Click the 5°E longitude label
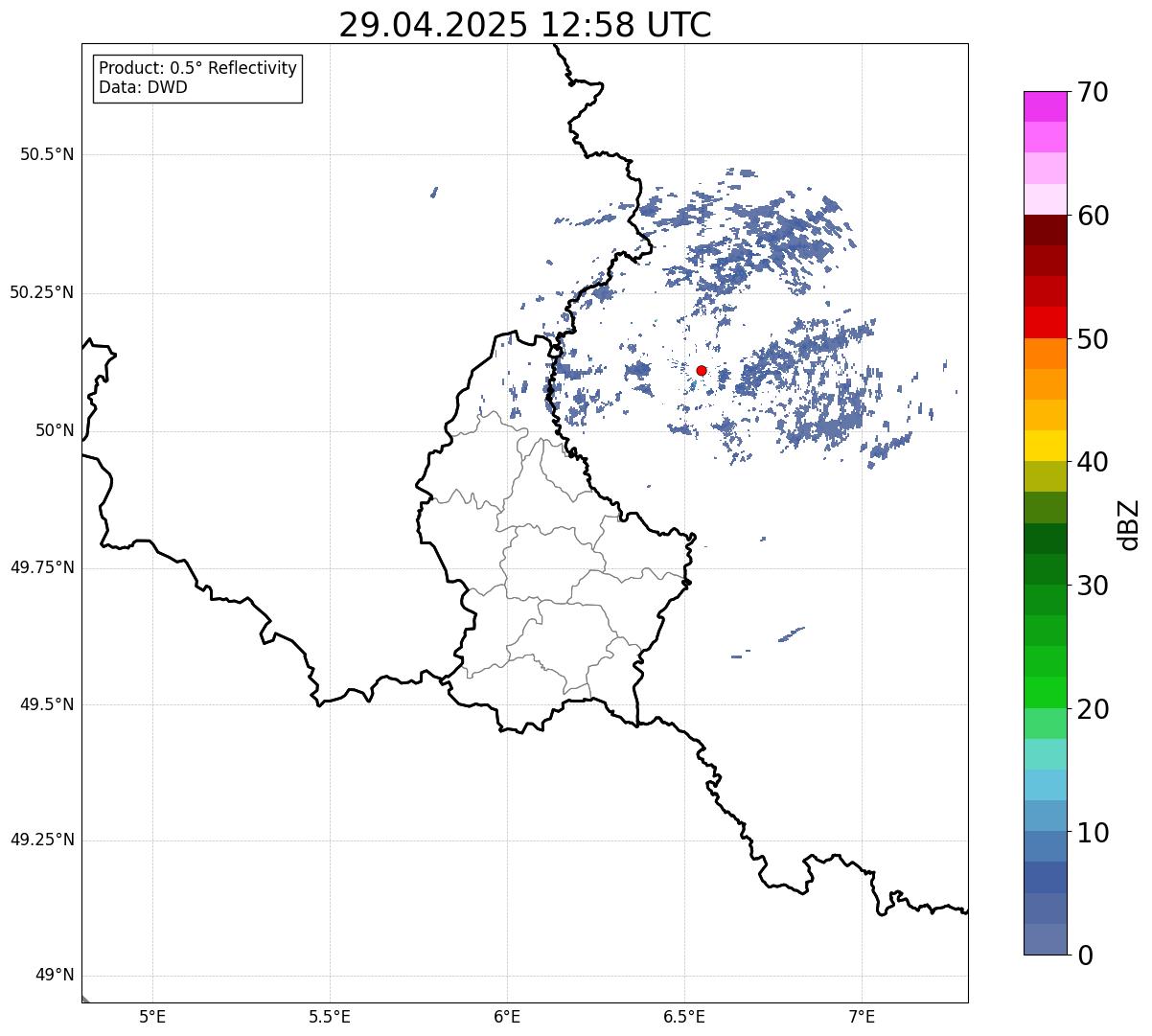1152x1036 pixels. coord(152,1016)
